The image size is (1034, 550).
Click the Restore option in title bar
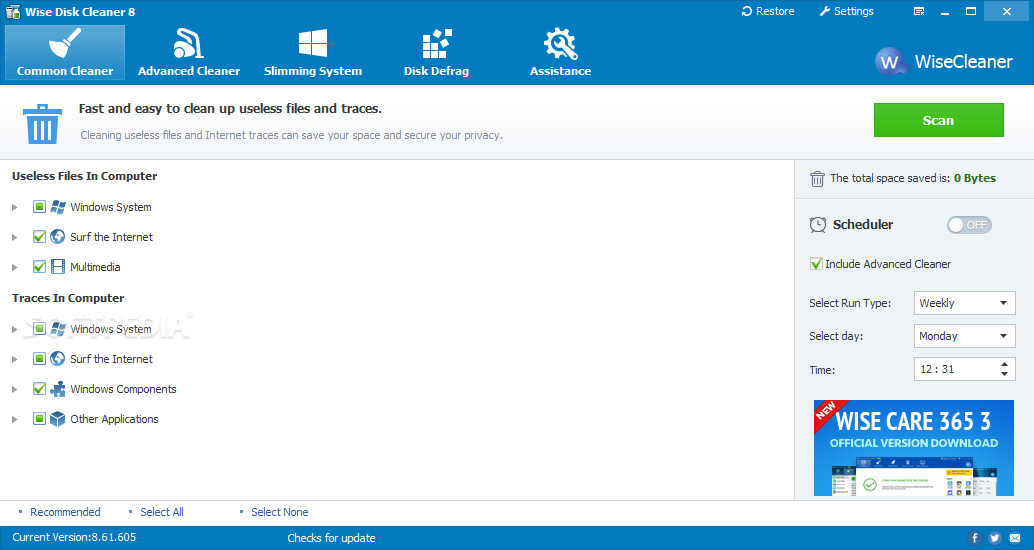(768, 11)
